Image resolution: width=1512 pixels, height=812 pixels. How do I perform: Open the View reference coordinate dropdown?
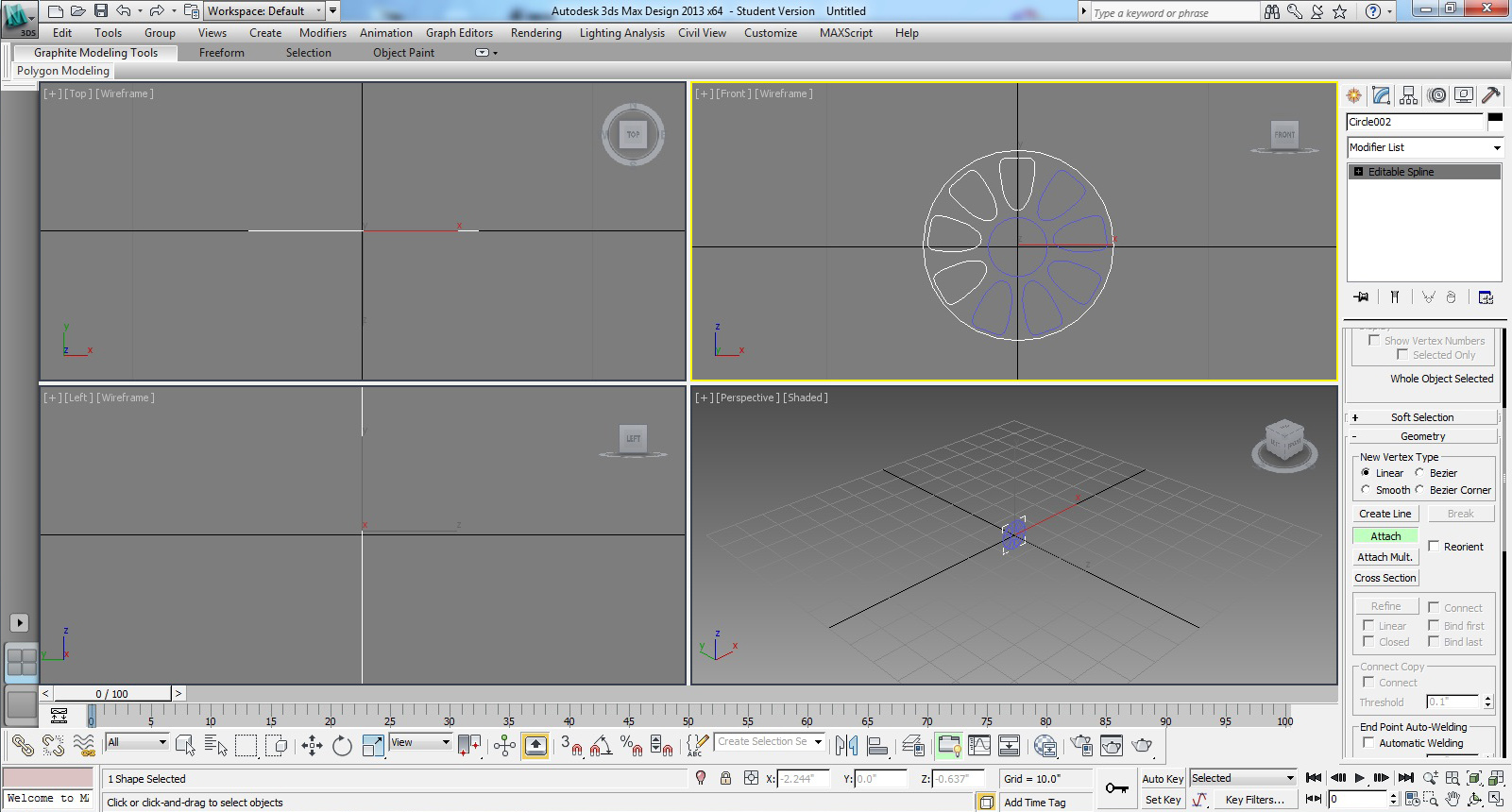point(420,742)
